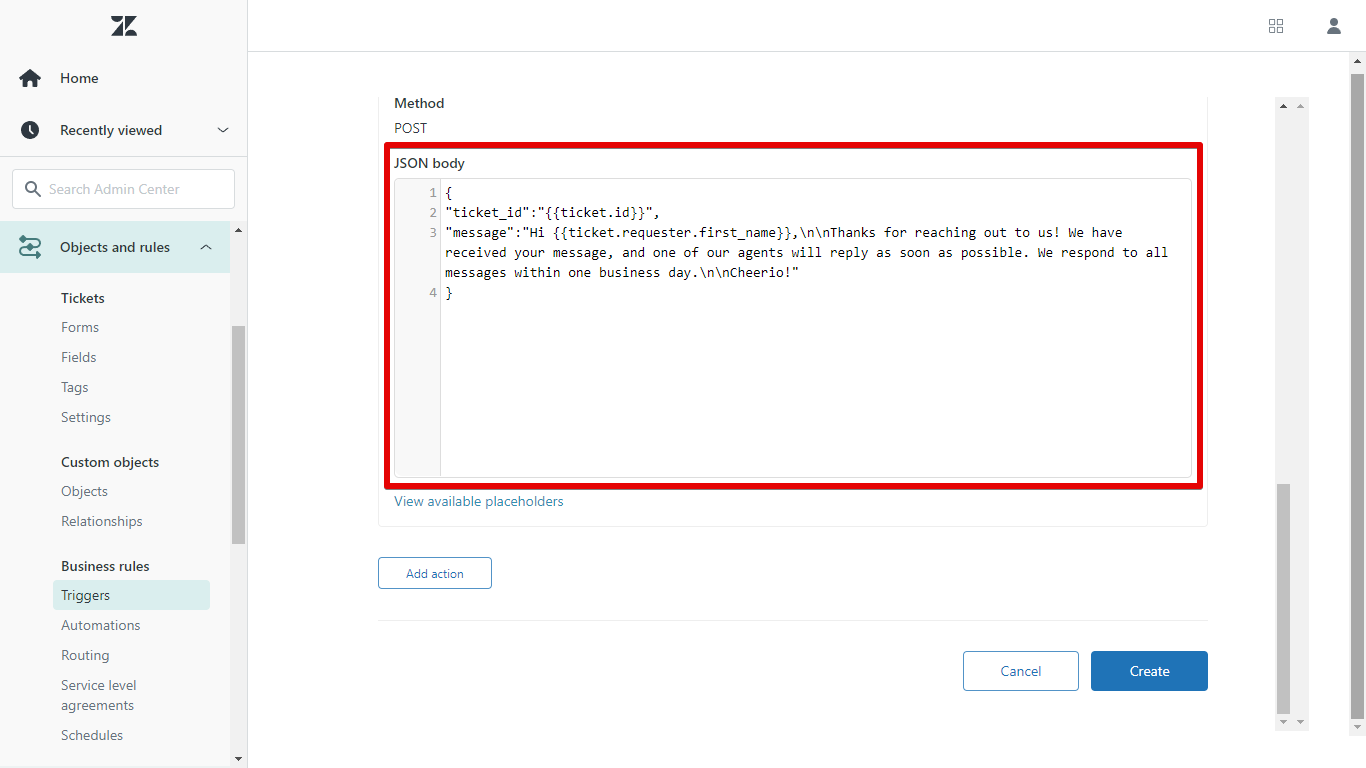Click the POST method value
Image resolution: width=1366 pixels, height=768 pixels.
tap(411, 128)
